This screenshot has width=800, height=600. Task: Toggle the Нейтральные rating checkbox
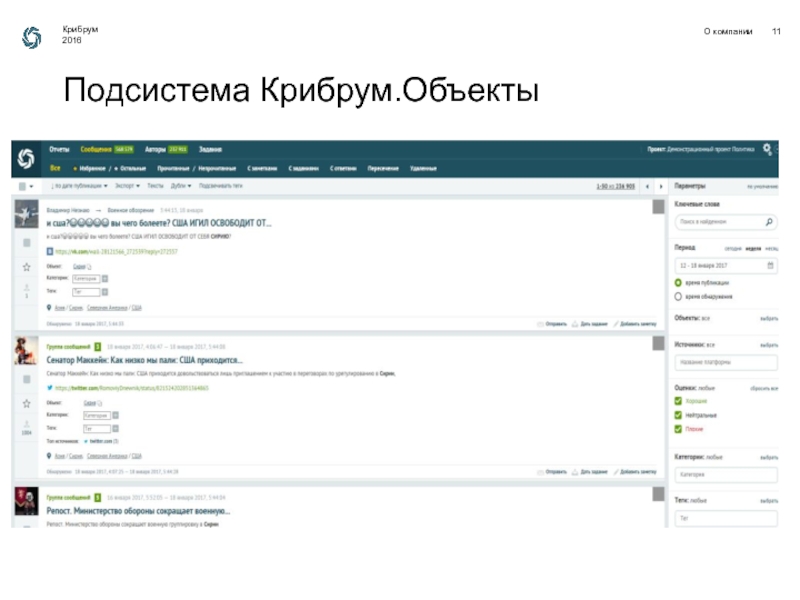pos(678,415)
